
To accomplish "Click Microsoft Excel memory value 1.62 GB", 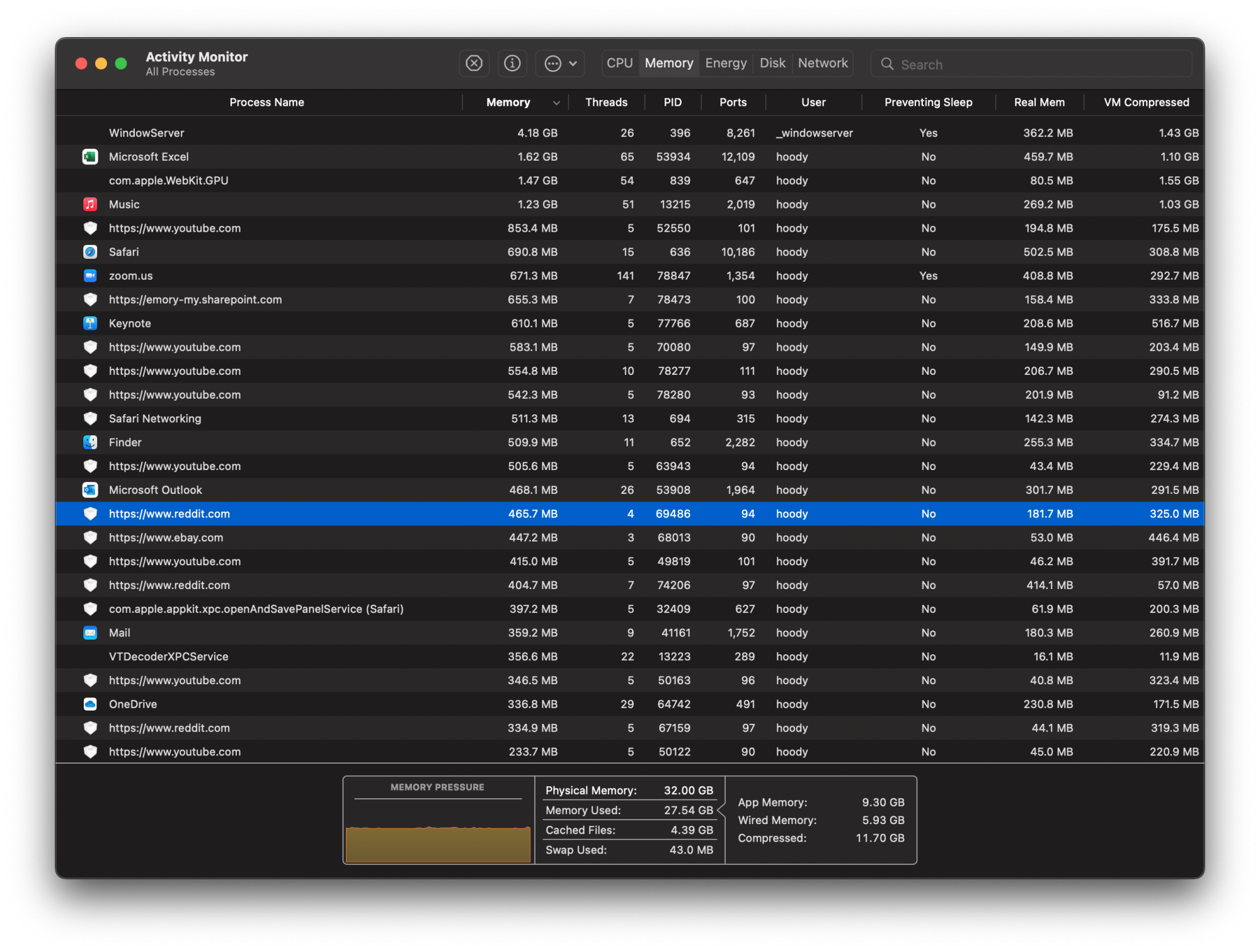I will (537, 157).
